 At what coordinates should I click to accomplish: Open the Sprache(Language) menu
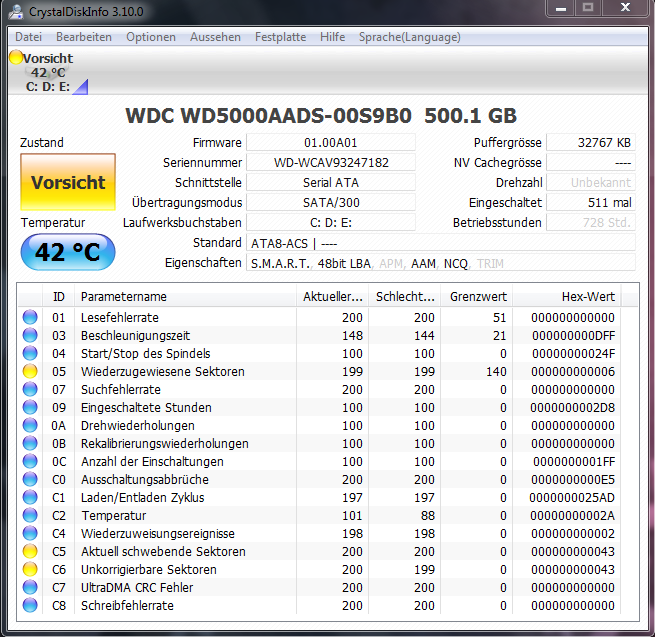409,37
